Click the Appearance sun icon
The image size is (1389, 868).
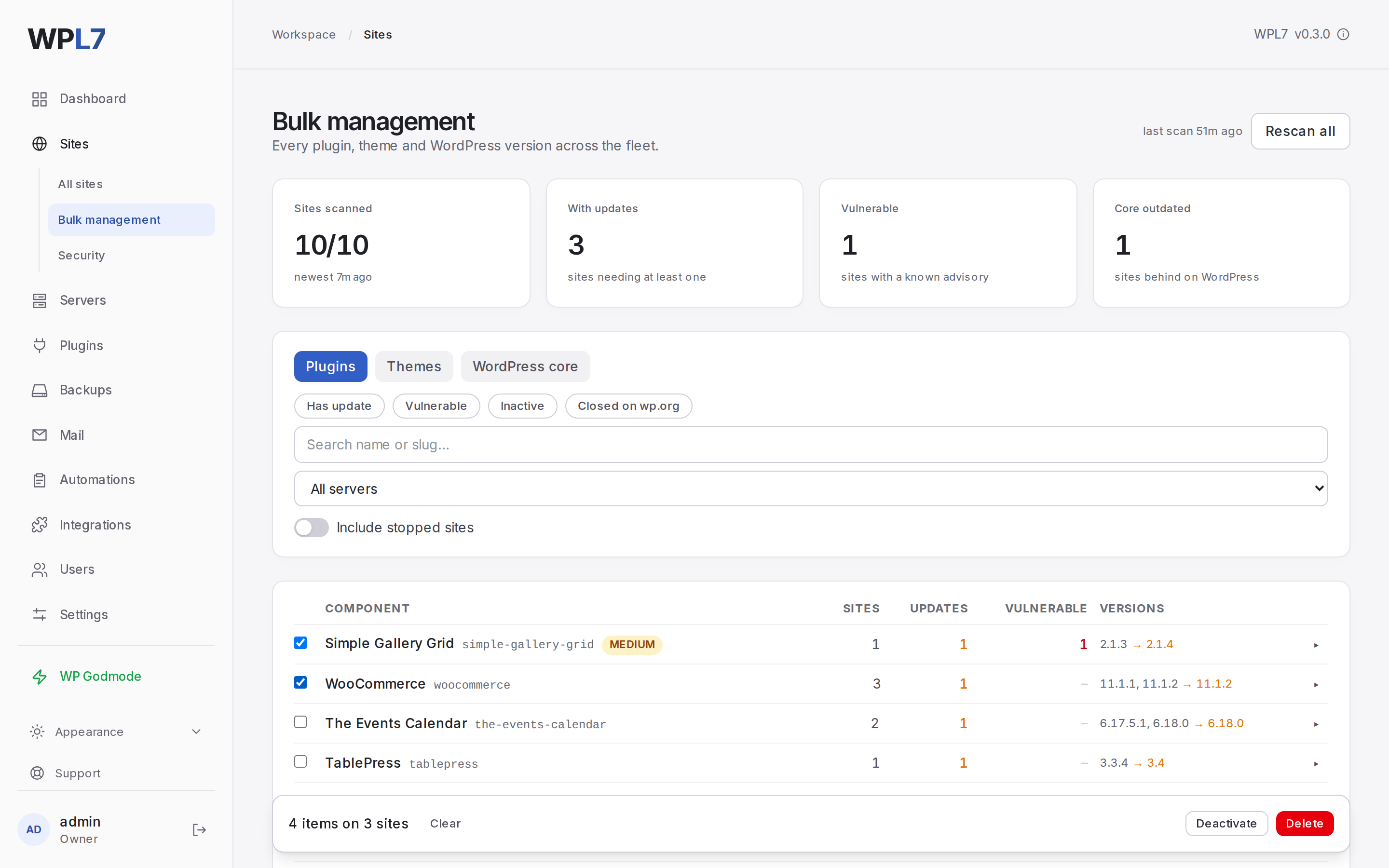tap(37, 732)
